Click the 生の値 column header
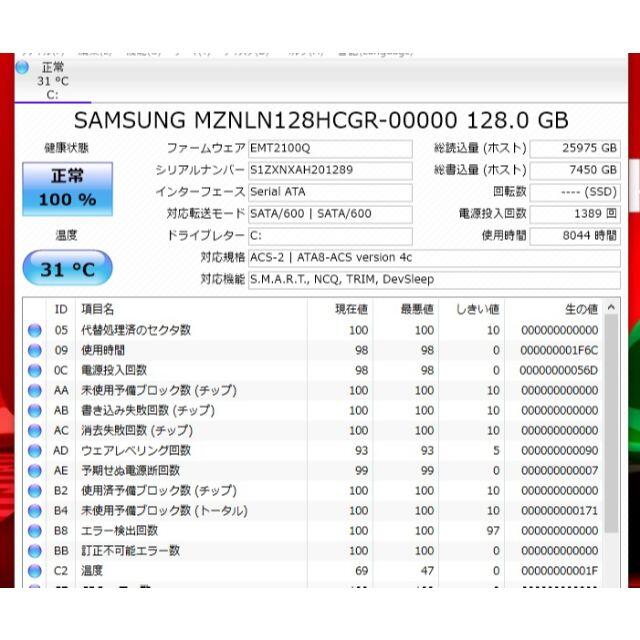Screen dimensions: 640x640 [553, 309]
